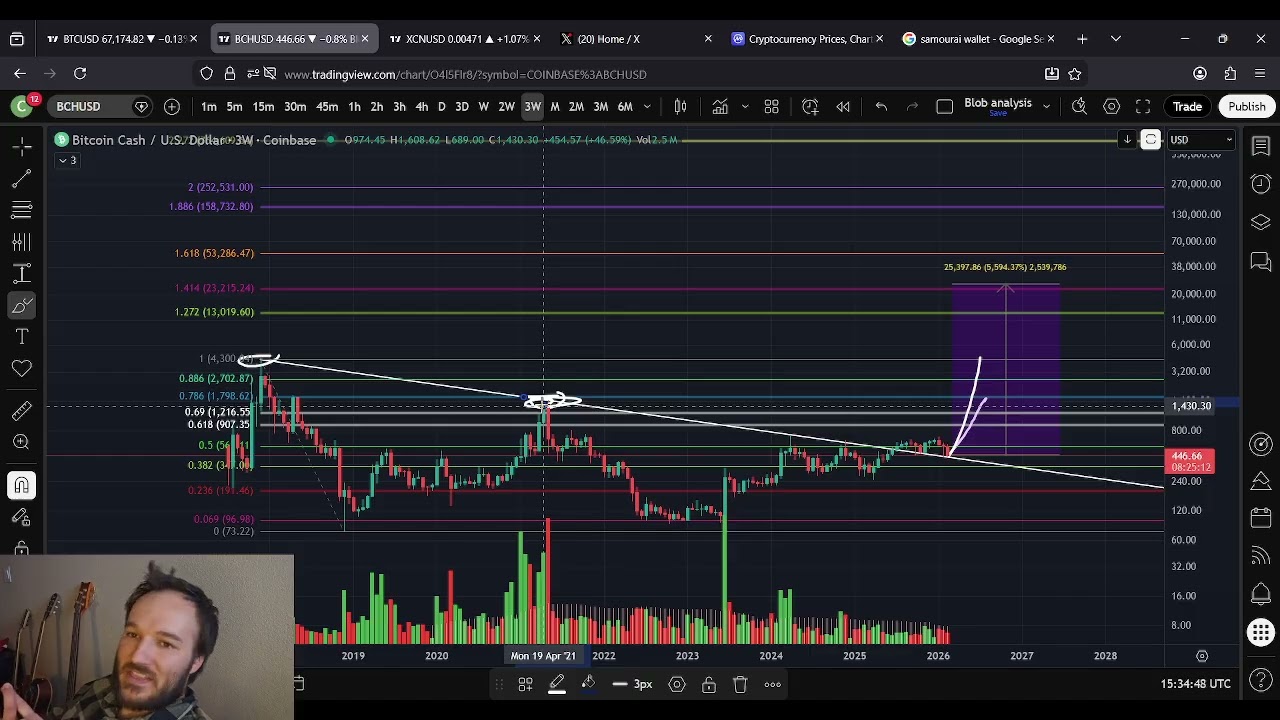Open the calendar panel in right sidebar
Screen dimensions: 1280x720
point(1260,518)
